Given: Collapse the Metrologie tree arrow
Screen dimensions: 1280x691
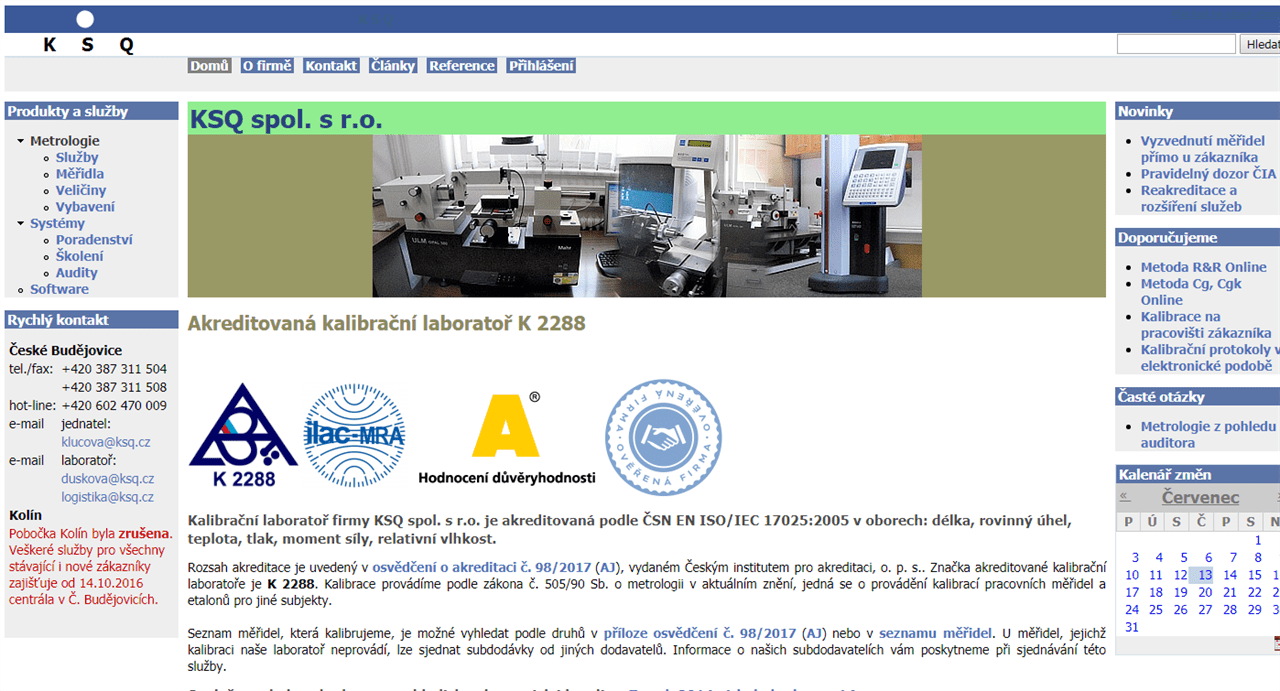Looking at the screenshot, I should click(21, 141).
